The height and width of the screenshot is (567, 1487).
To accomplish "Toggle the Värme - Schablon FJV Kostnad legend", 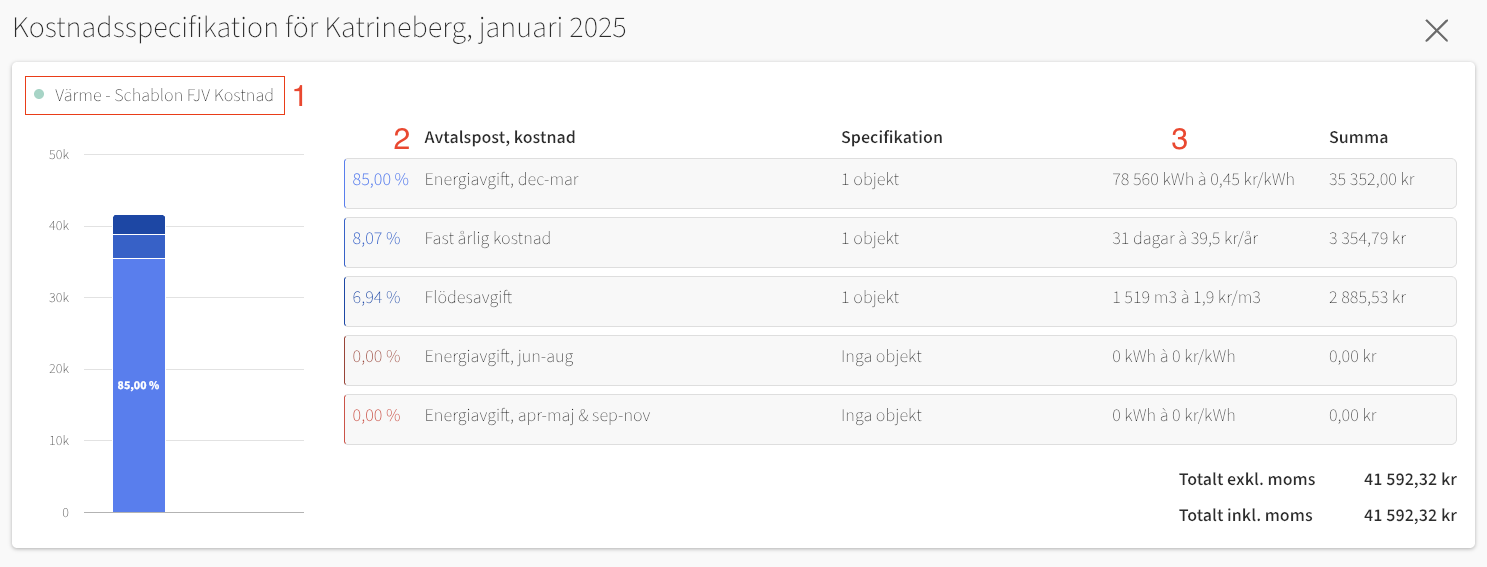I will (164, 96).
